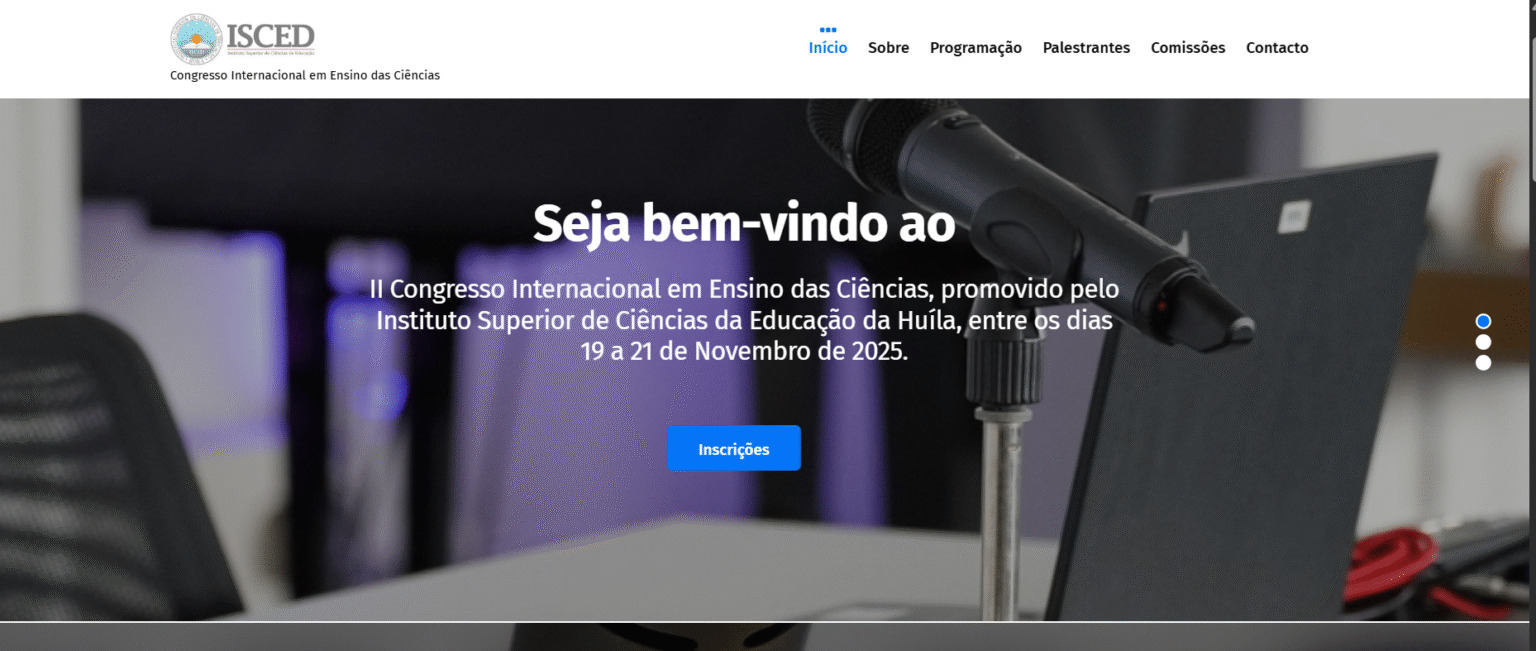Switch to the third slide indicator dot
Image resolution: width=1536 pixels, height=651 pixels.
[1483, 363]
